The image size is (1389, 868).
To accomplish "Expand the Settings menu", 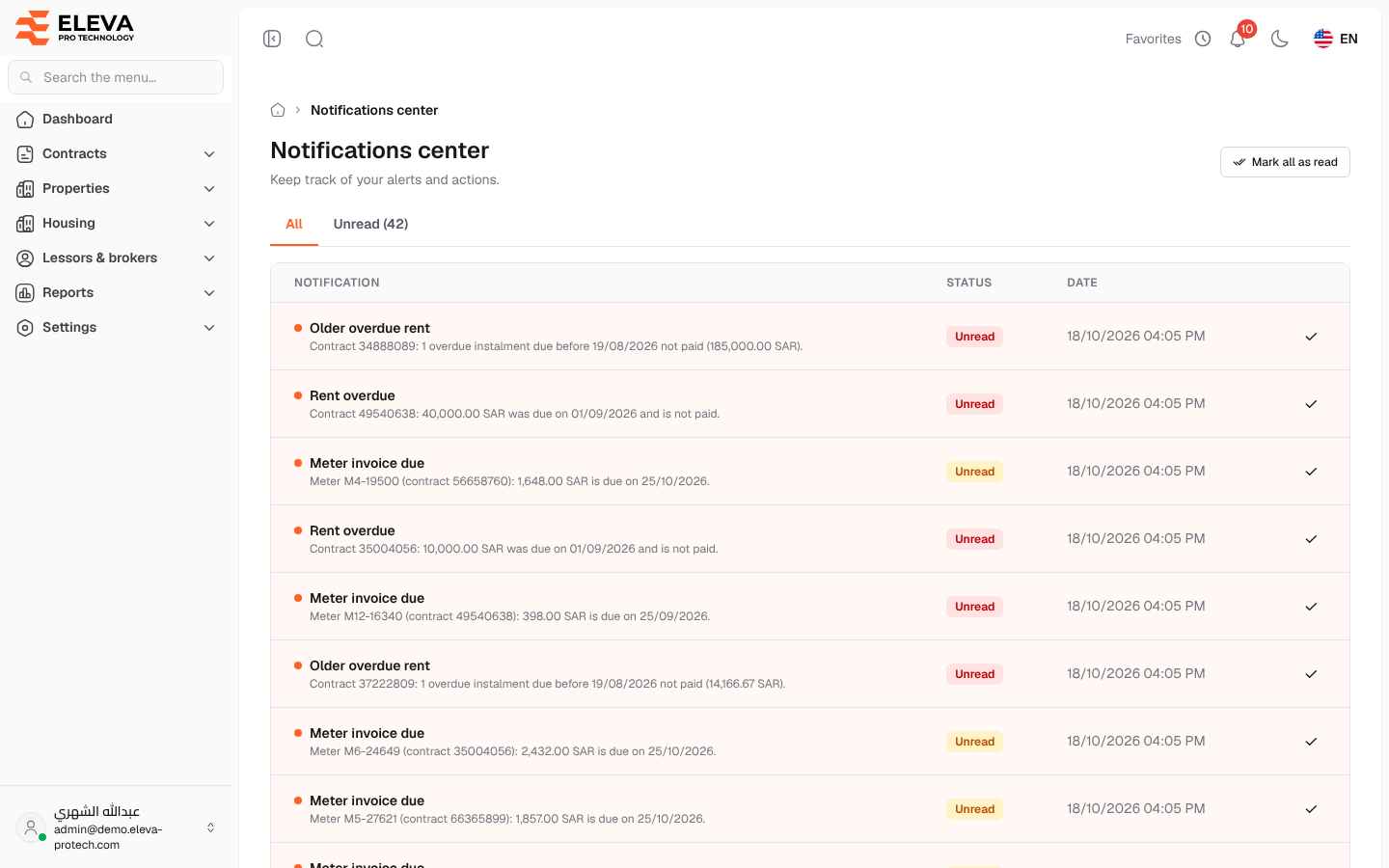I will coord(116,327).
